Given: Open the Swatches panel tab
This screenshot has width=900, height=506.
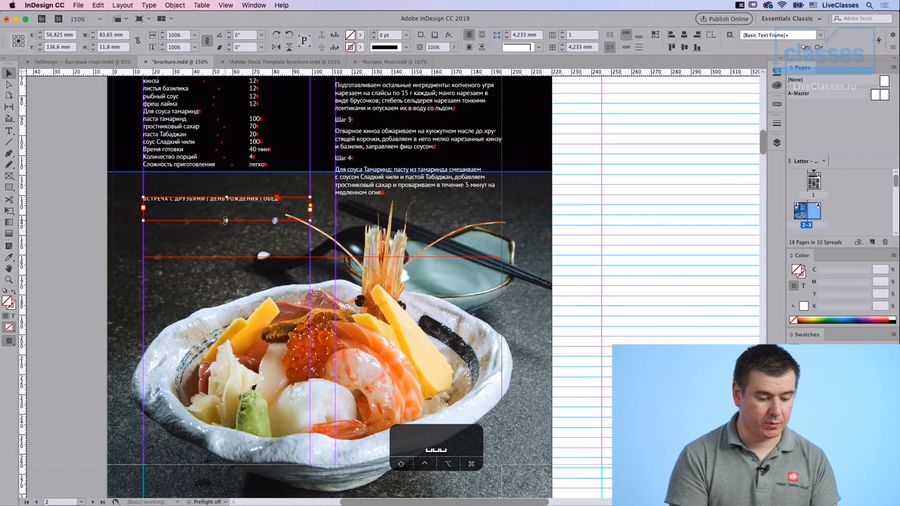Looking at the screenshot, I should coord(806,334).
